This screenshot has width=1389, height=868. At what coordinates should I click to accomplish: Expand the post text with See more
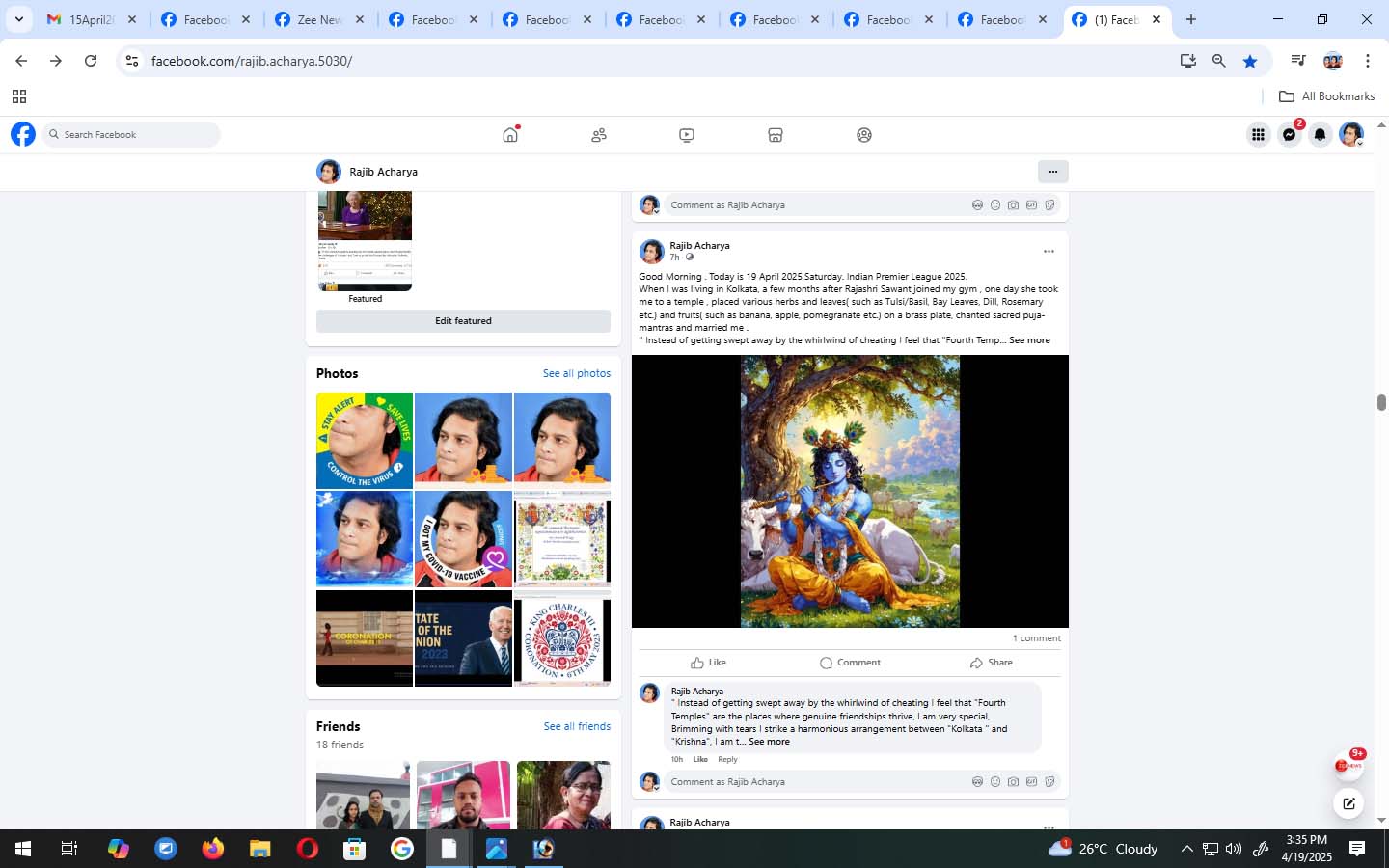coord(1029,340)
